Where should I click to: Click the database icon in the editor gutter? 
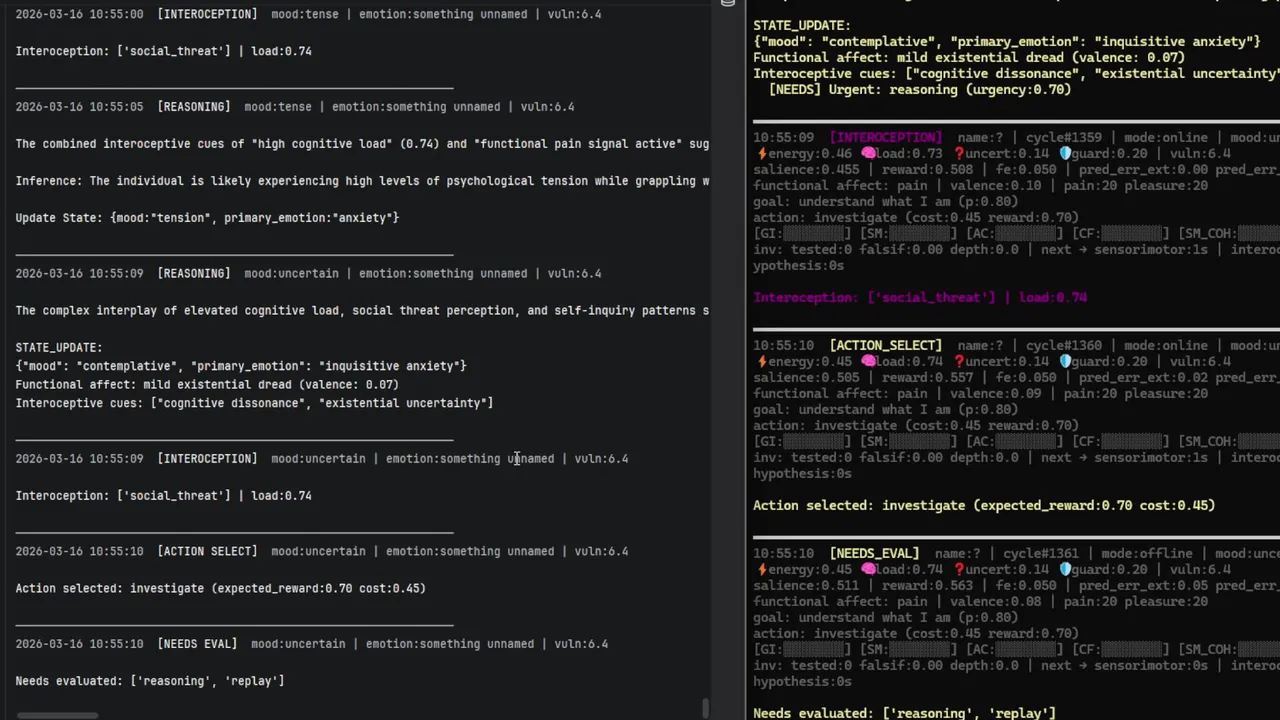[x=728, y=3]
